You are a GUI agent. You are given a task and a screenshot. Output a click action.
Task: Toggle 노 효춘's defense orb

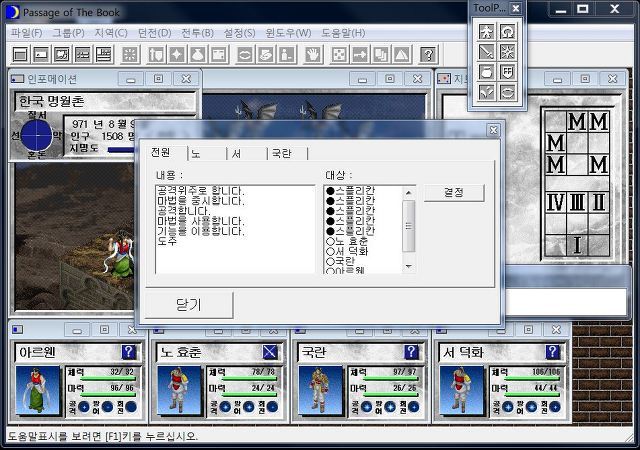pyautogui.click(x=249, y=407)
